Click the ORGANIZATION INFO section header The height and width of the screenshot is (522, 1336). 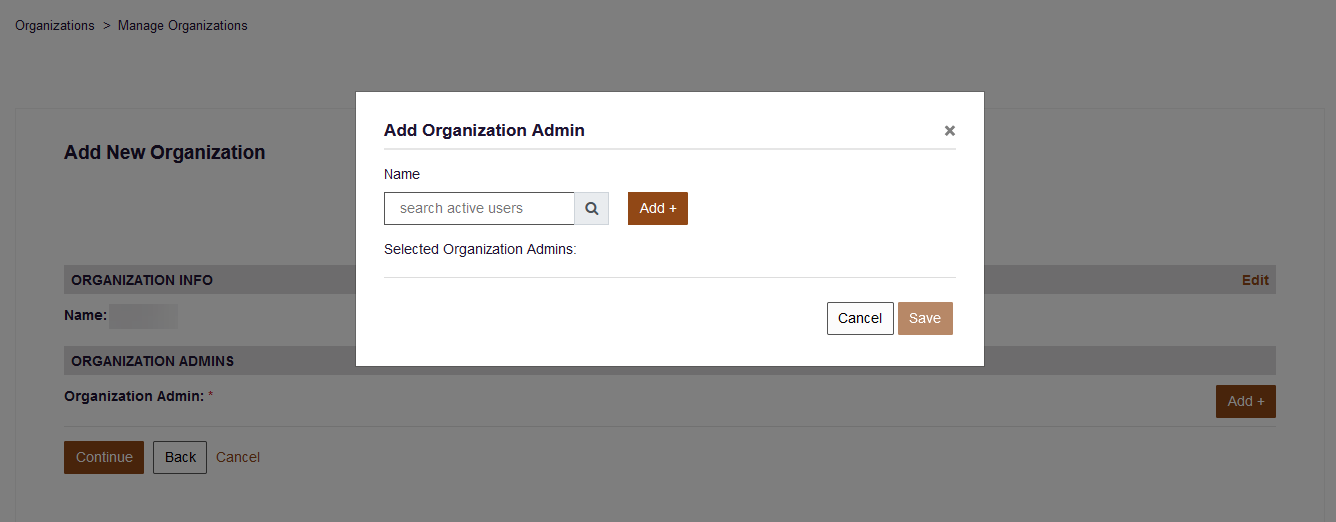142,280
